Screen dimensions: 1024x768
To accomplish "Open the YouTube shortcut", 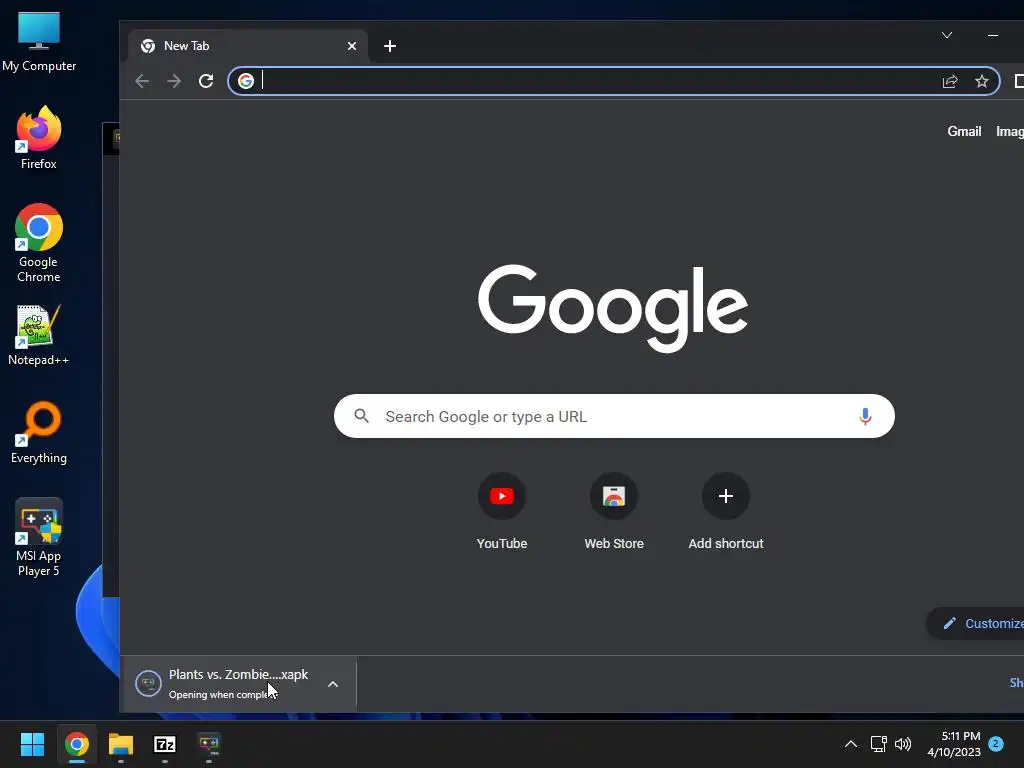I will [502, 511].
